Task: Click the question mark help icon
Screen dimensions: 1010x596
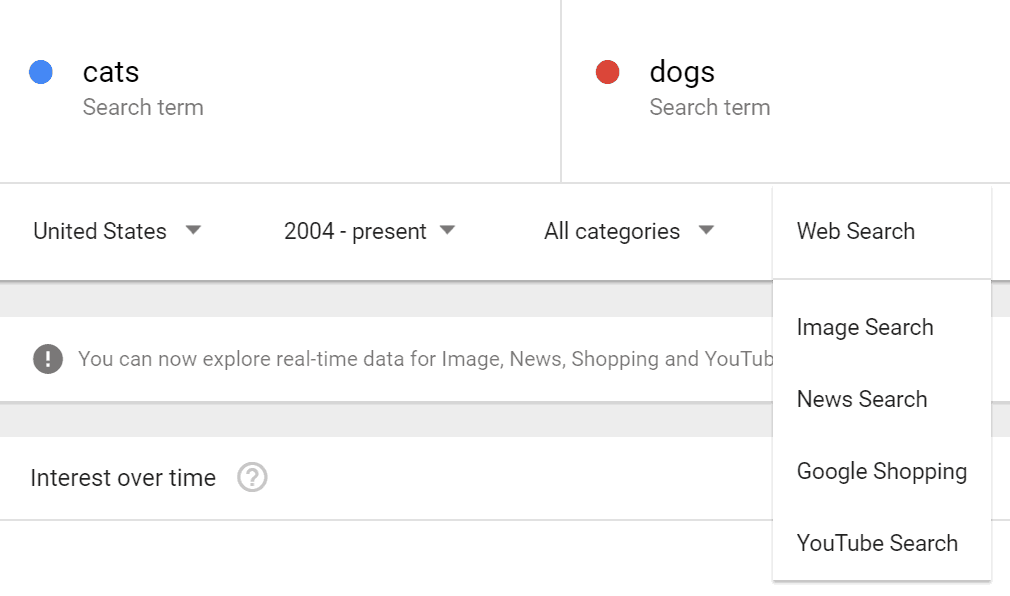Action: [x=252, y=478]
